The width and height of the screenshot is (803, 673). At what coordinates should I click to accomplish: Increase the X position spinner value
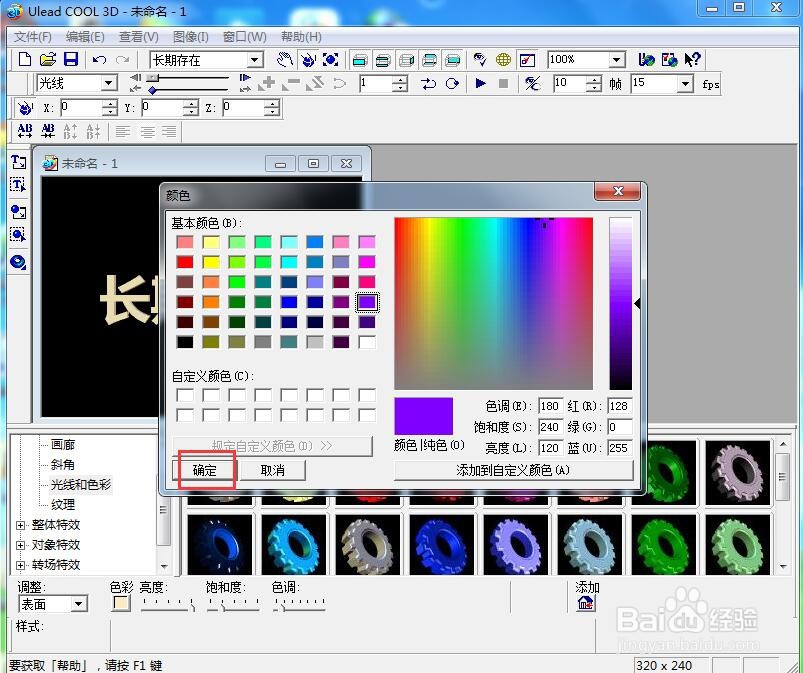[x=110, y=103]
